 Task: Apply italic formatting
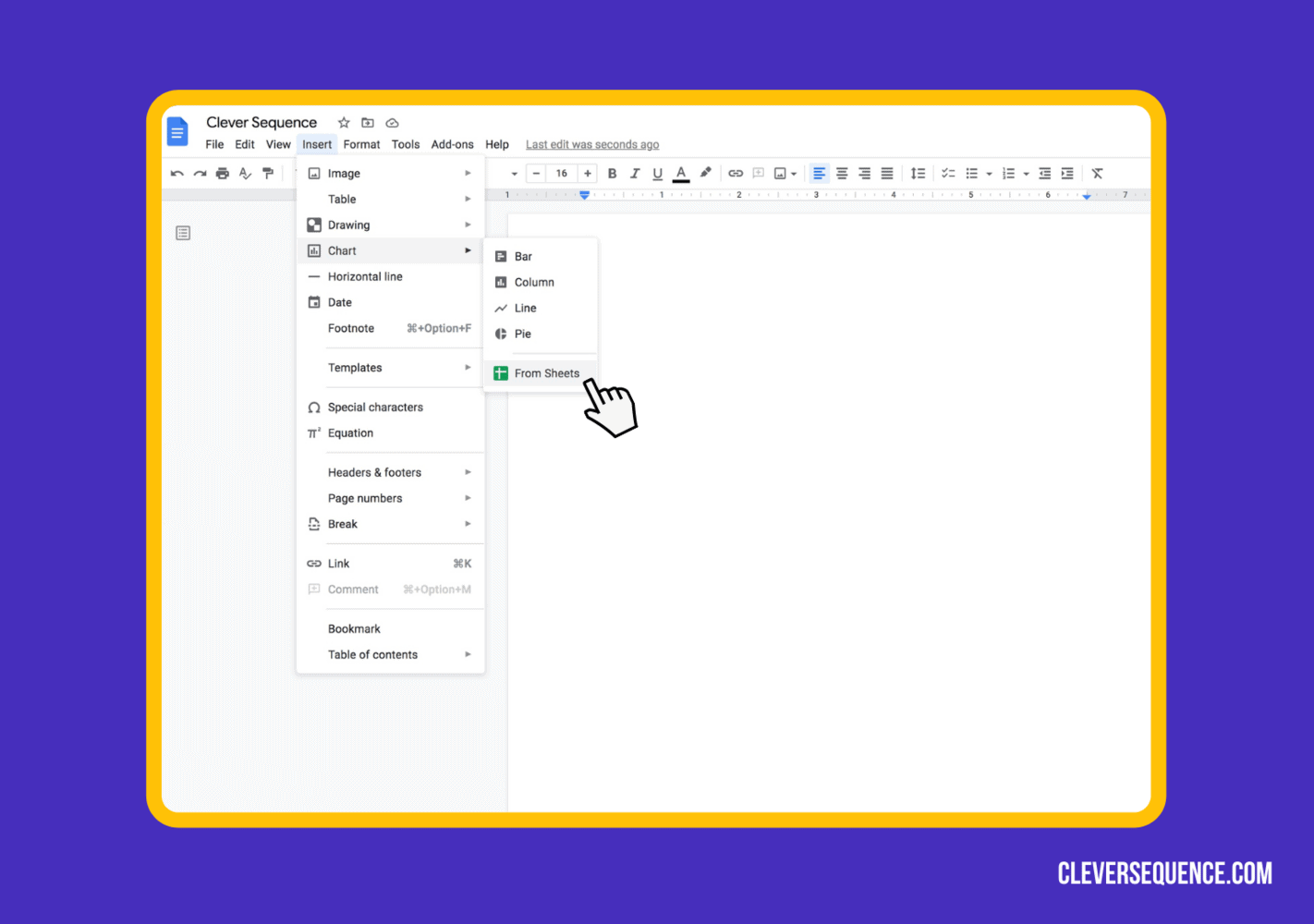pyautogui.click(x=635, y=173)
